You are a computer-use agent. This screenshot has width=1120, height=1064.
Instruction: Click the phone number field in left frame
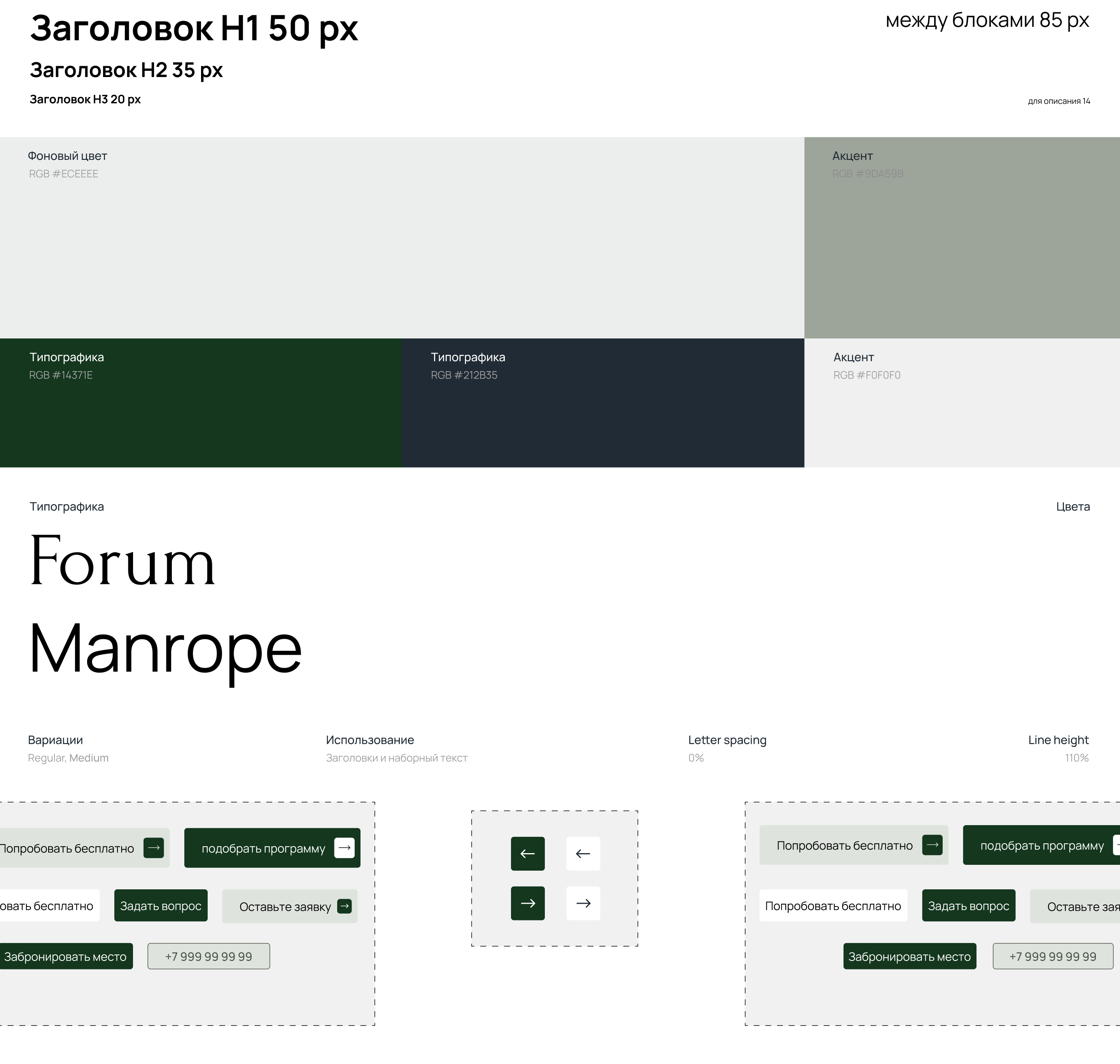click(x=209, y=957)
